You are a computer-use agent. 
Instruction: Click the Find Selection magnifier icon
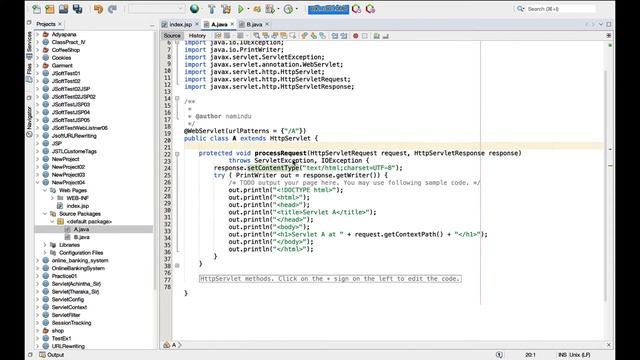256,36
